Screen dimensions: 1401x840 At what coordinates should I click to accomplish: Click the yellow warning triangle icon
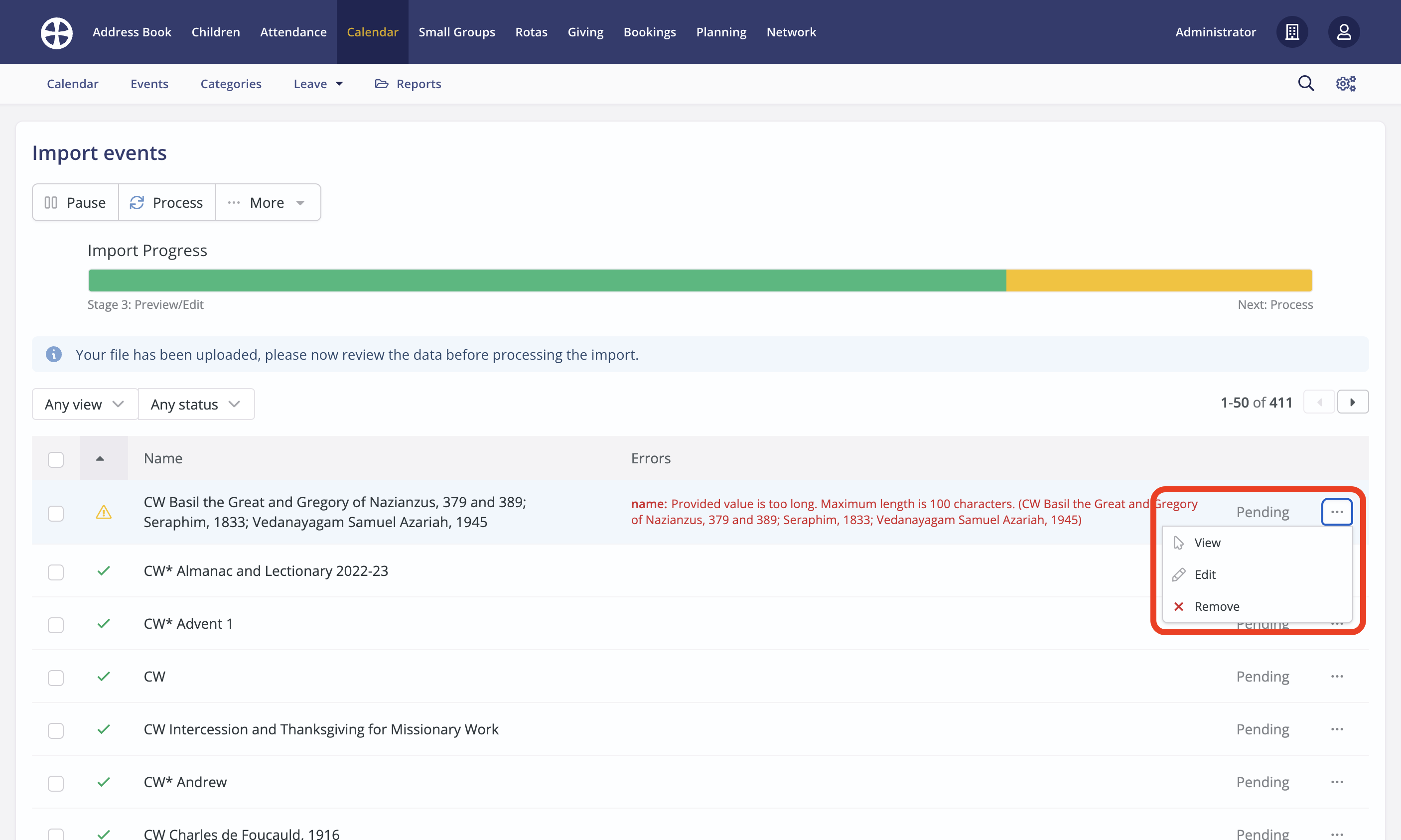104,512
